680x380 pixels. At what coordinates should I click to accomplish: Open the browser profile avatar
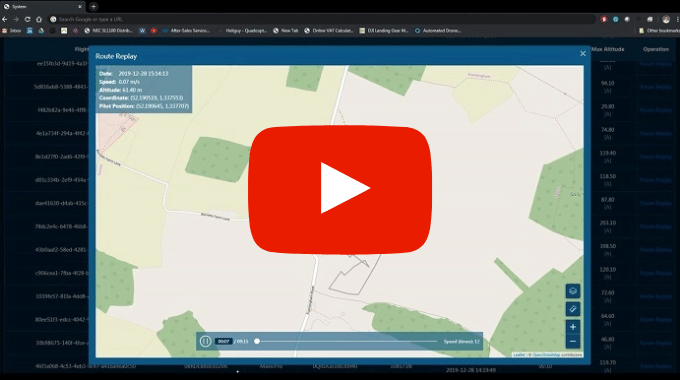(666, 19)
